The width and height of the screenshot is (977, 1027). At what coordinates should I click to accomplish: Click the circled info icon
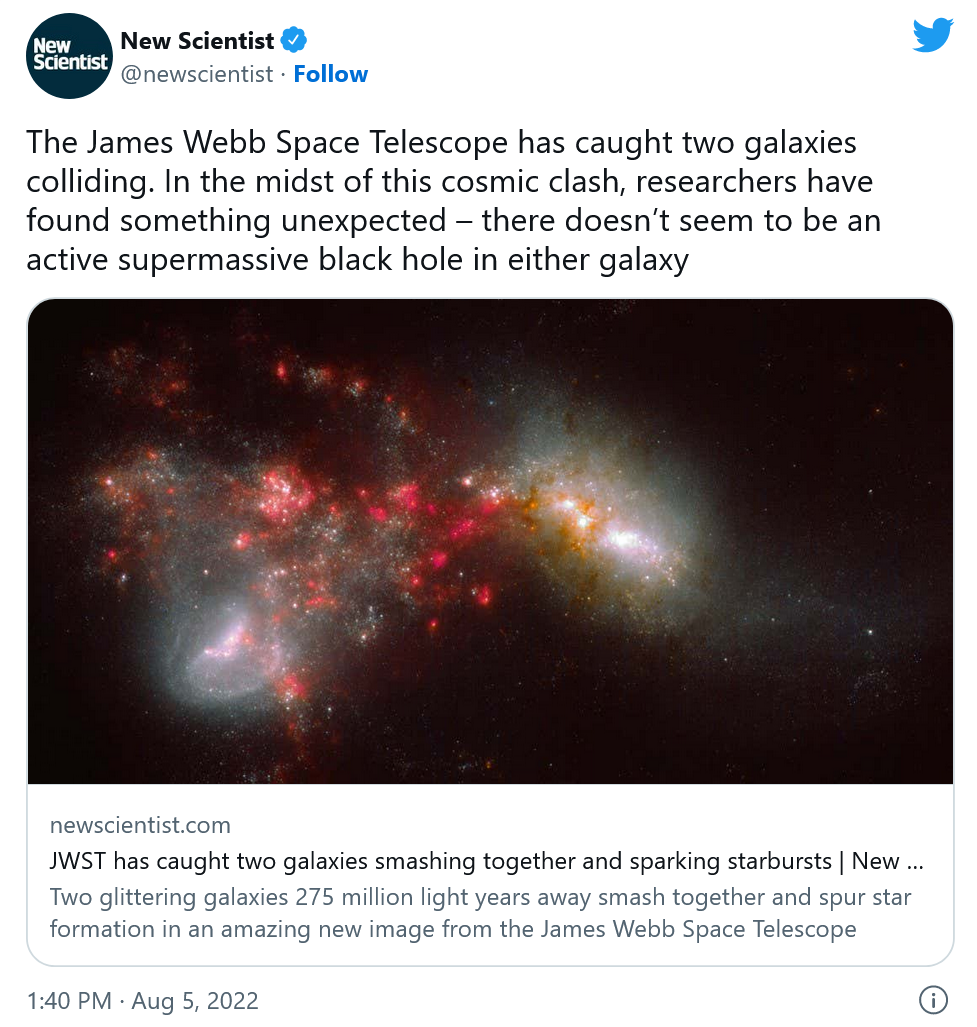(932, 1000)
